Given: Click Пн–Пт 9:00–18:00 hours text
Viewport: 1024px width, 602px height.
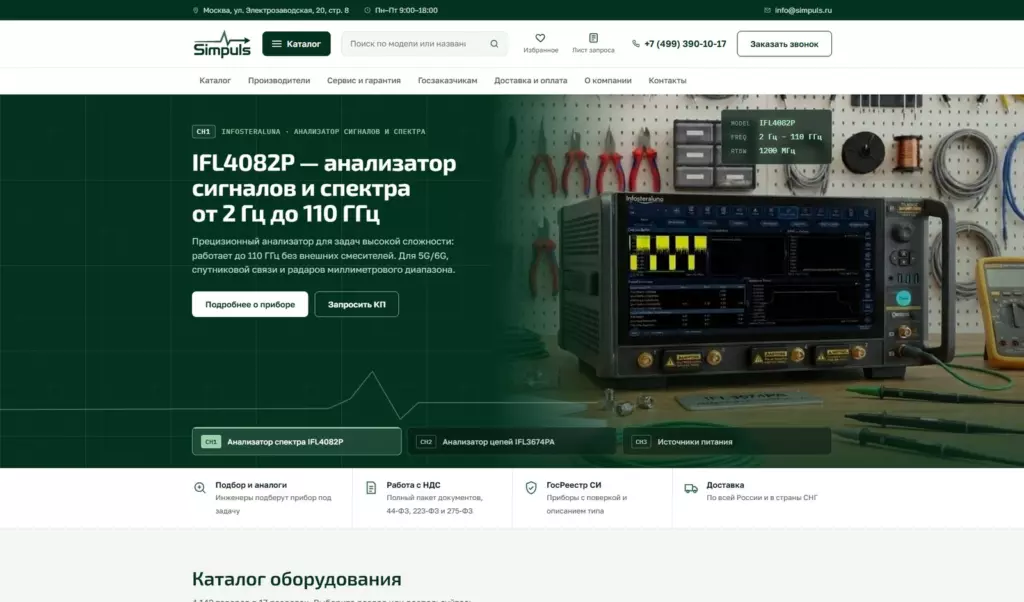Looking at the screenshot, I should tap(406, 10).
